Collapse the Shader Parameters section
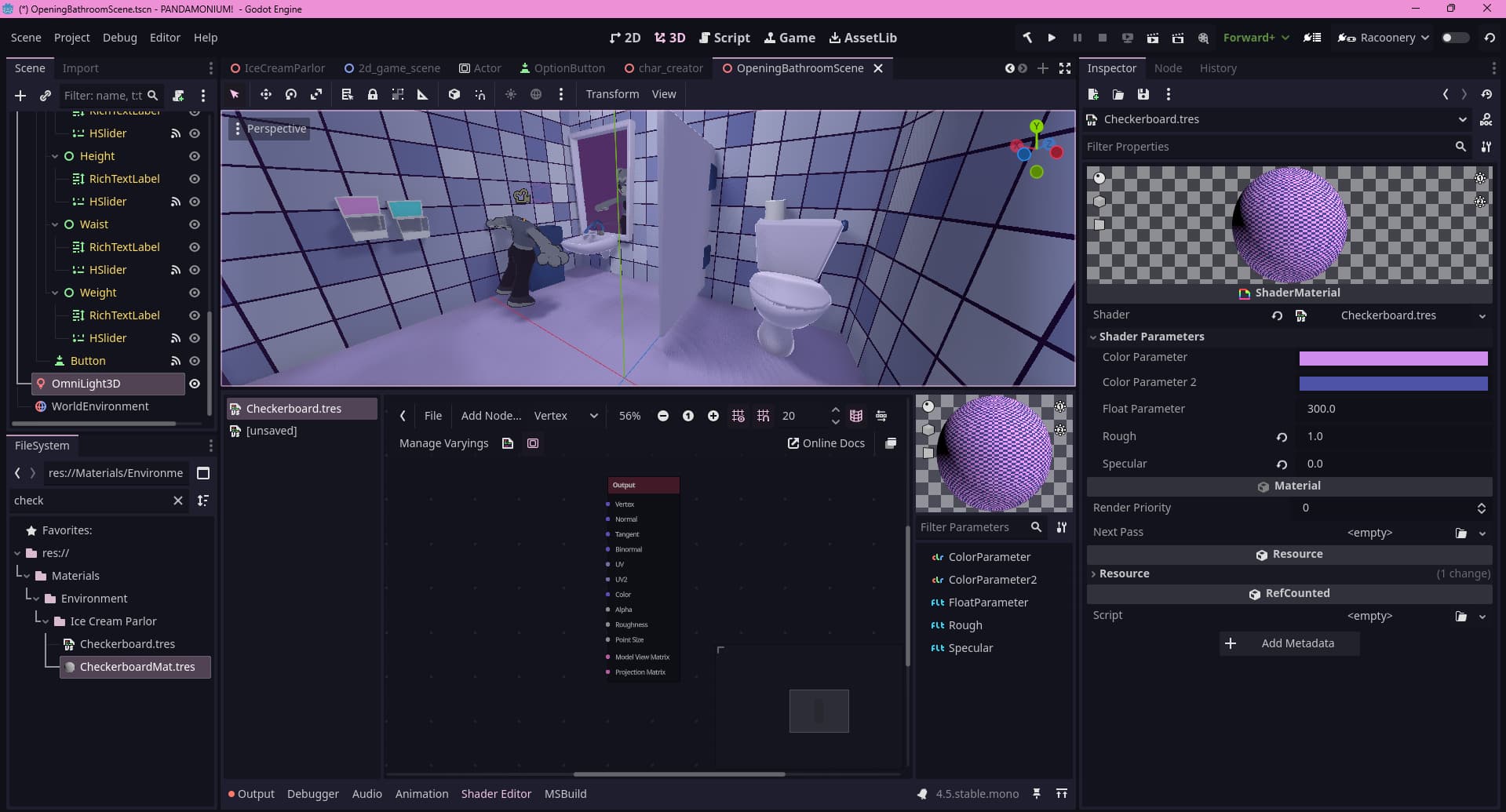1506x812 pixels. pyautogui.click(x=1150, y=337)
